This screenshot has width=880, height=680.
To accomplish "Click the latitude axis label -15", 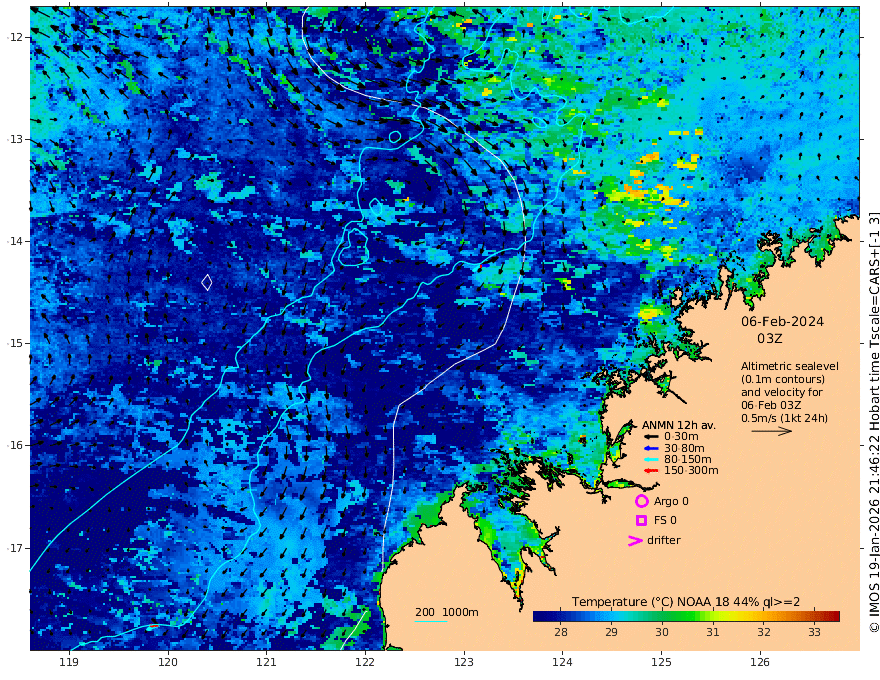I will [15, 343].
